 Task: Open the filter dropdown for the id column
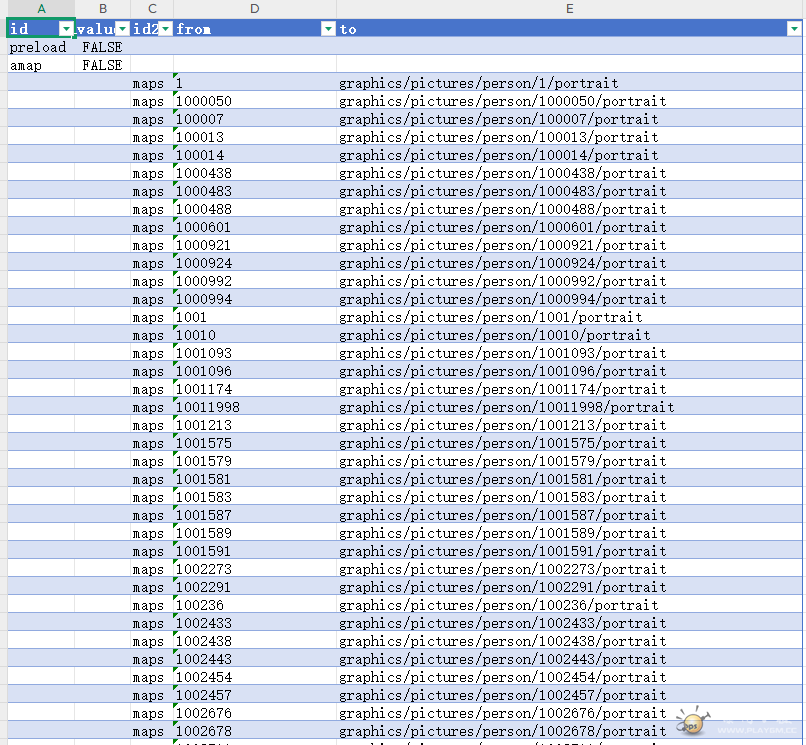tap(66, 29)
